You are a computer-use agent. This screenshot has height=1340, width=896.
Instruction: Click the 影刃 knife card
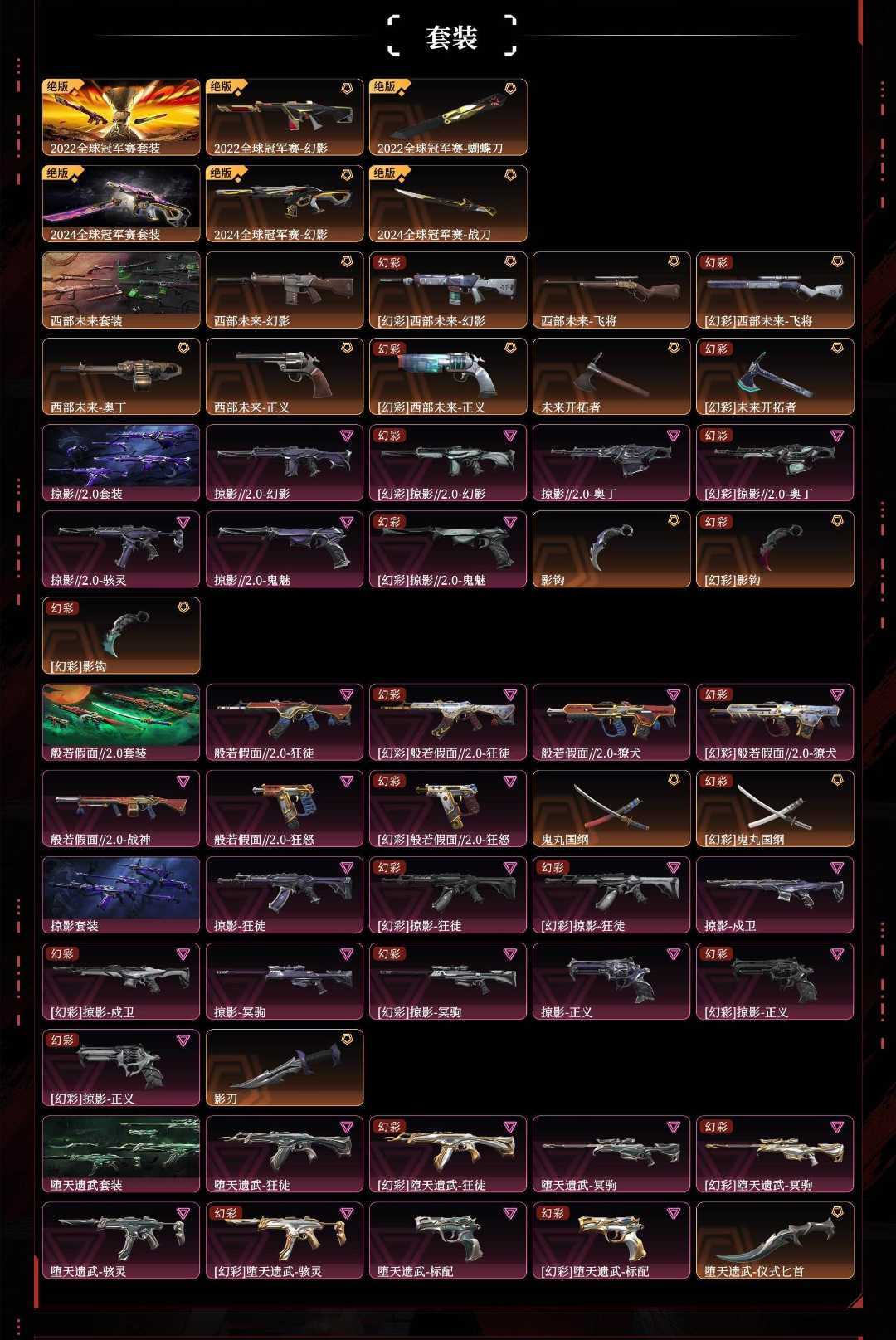coord(285,1067)
